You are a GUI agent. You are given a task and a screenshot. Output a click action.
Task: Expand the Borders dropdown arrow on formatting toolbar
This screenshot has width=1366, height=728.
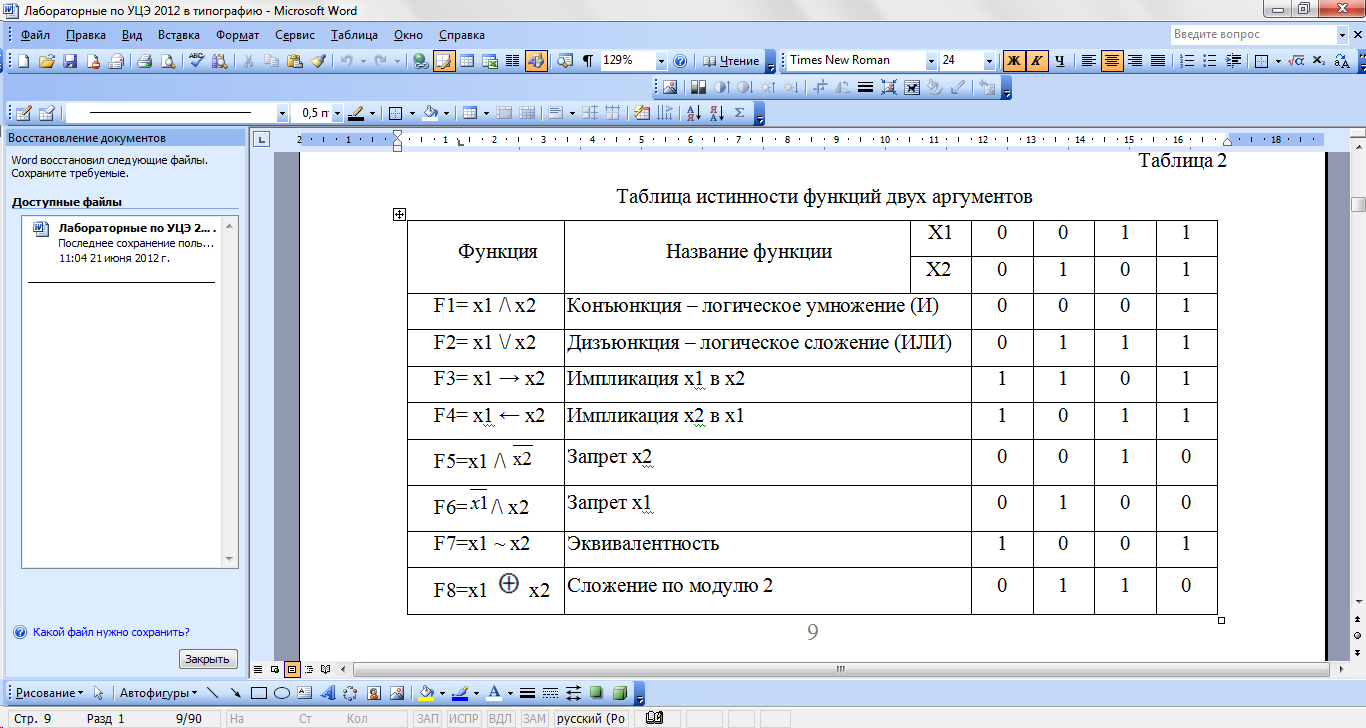[1278, 61]
